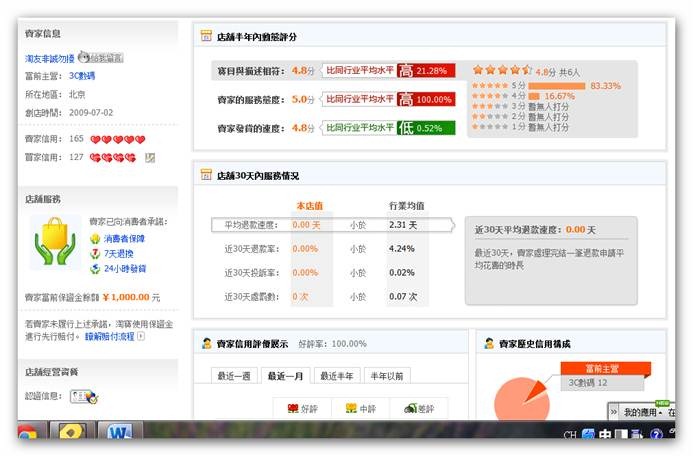Click calendar icon by 店鋪30天內服務情況
This screenshot has height=456, width=693.
[206, 175]
